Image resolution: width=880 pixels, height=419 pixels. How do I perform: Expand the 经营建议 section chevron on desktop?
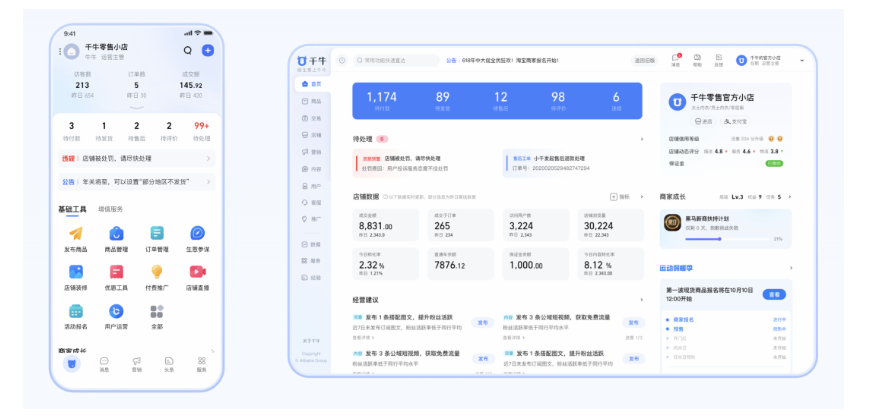coord(641,300)
